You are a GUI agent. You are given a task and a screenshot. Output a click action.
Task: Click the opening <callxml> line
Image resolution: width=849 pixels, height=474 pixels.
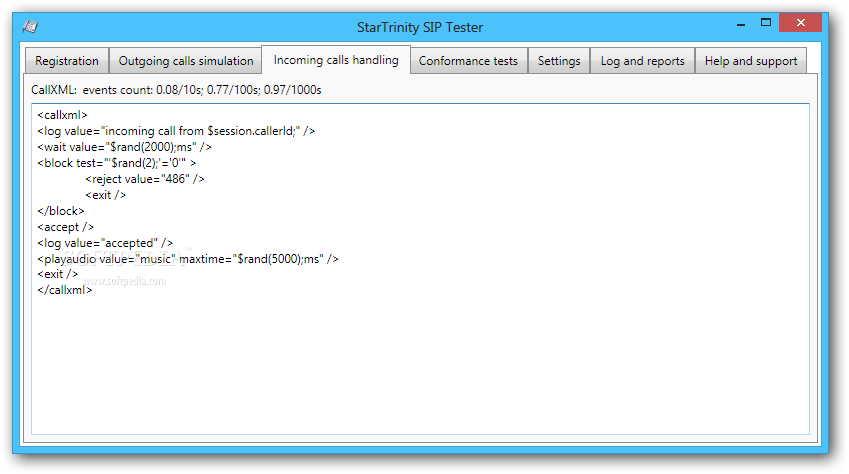coord(62,115)
